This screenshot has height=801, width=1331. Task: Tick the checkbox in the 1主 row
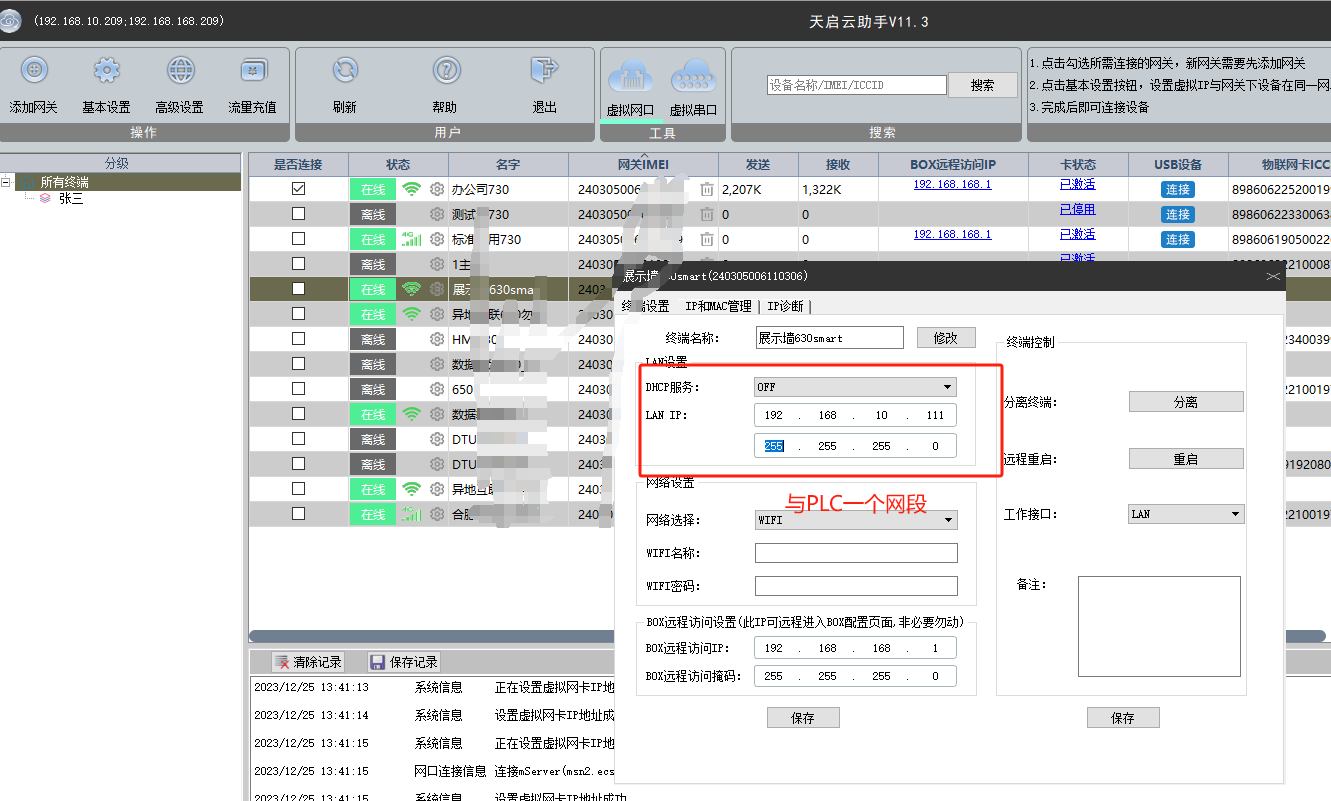(298, 263)
